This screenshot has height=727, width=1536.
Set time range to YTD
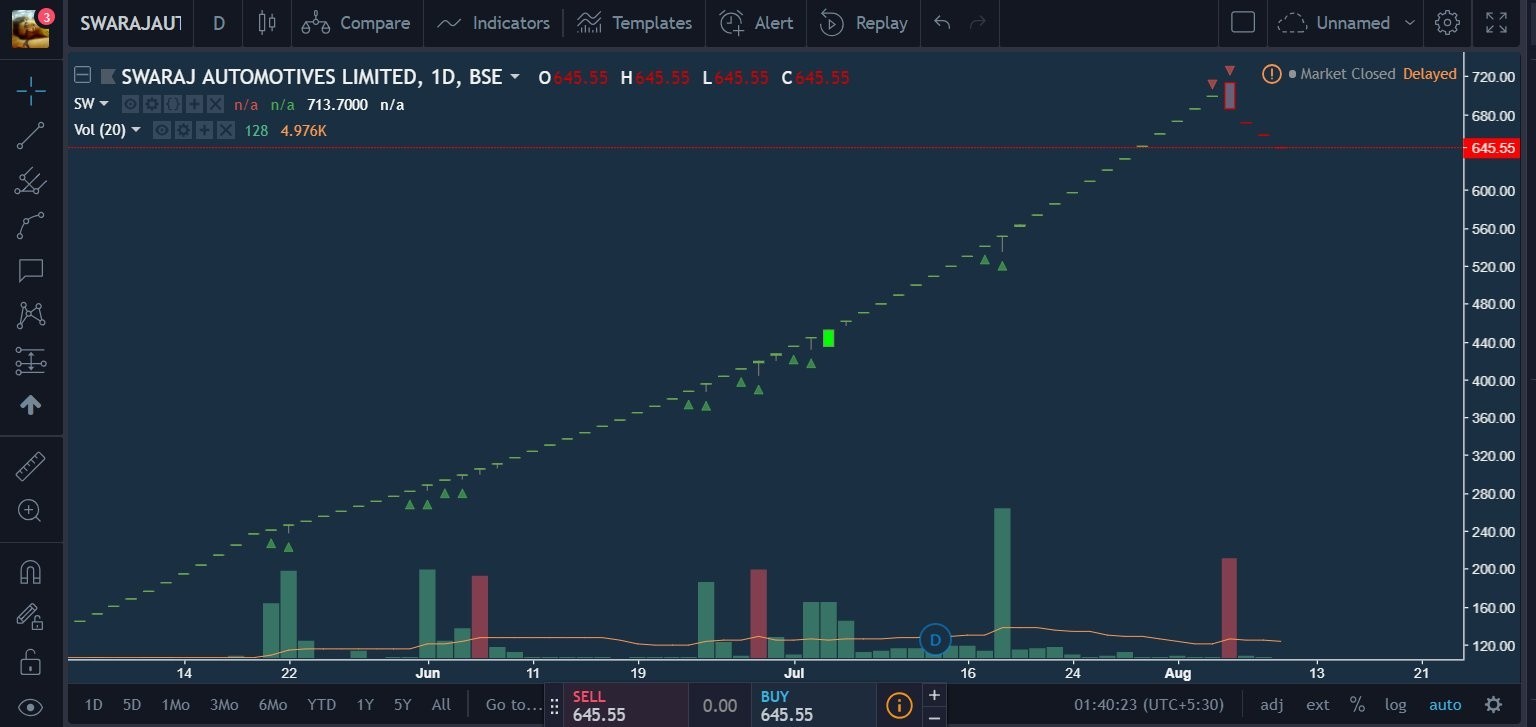click(321, 705)
